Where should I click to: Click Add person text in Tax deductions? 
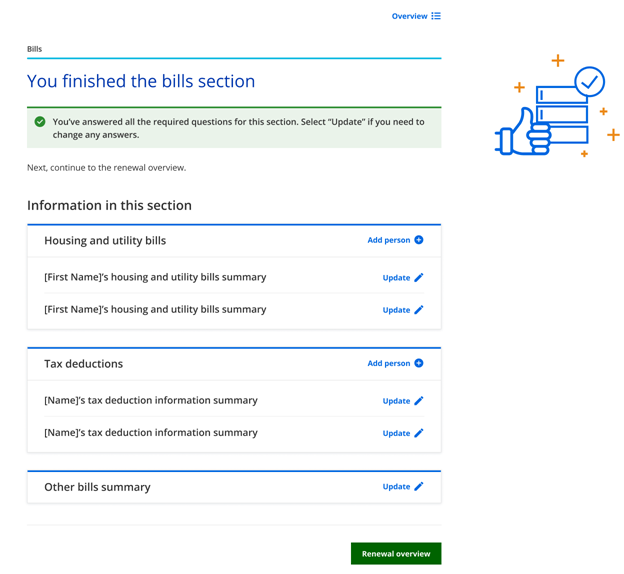pos(388,363)
